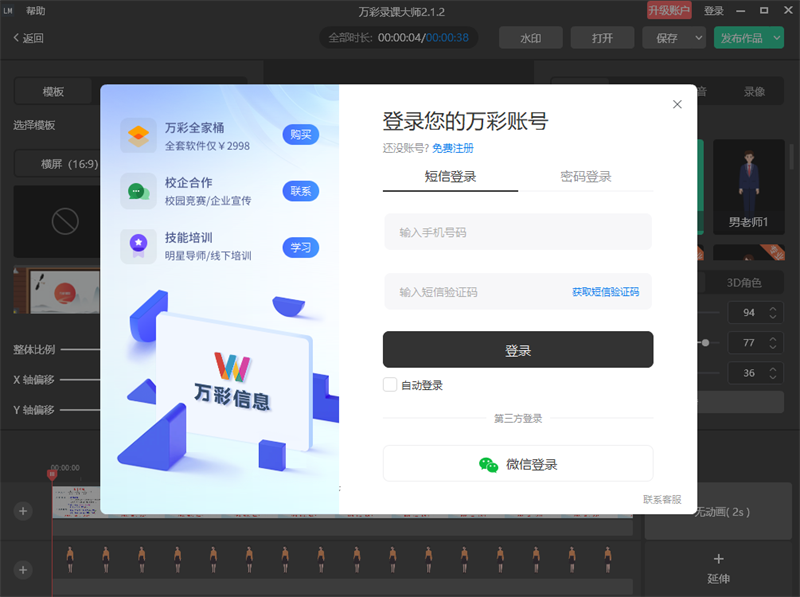Screen dimensions: 800x597
Task: Click the 联系 button for 校企合作
Action: tap(301, 191)
